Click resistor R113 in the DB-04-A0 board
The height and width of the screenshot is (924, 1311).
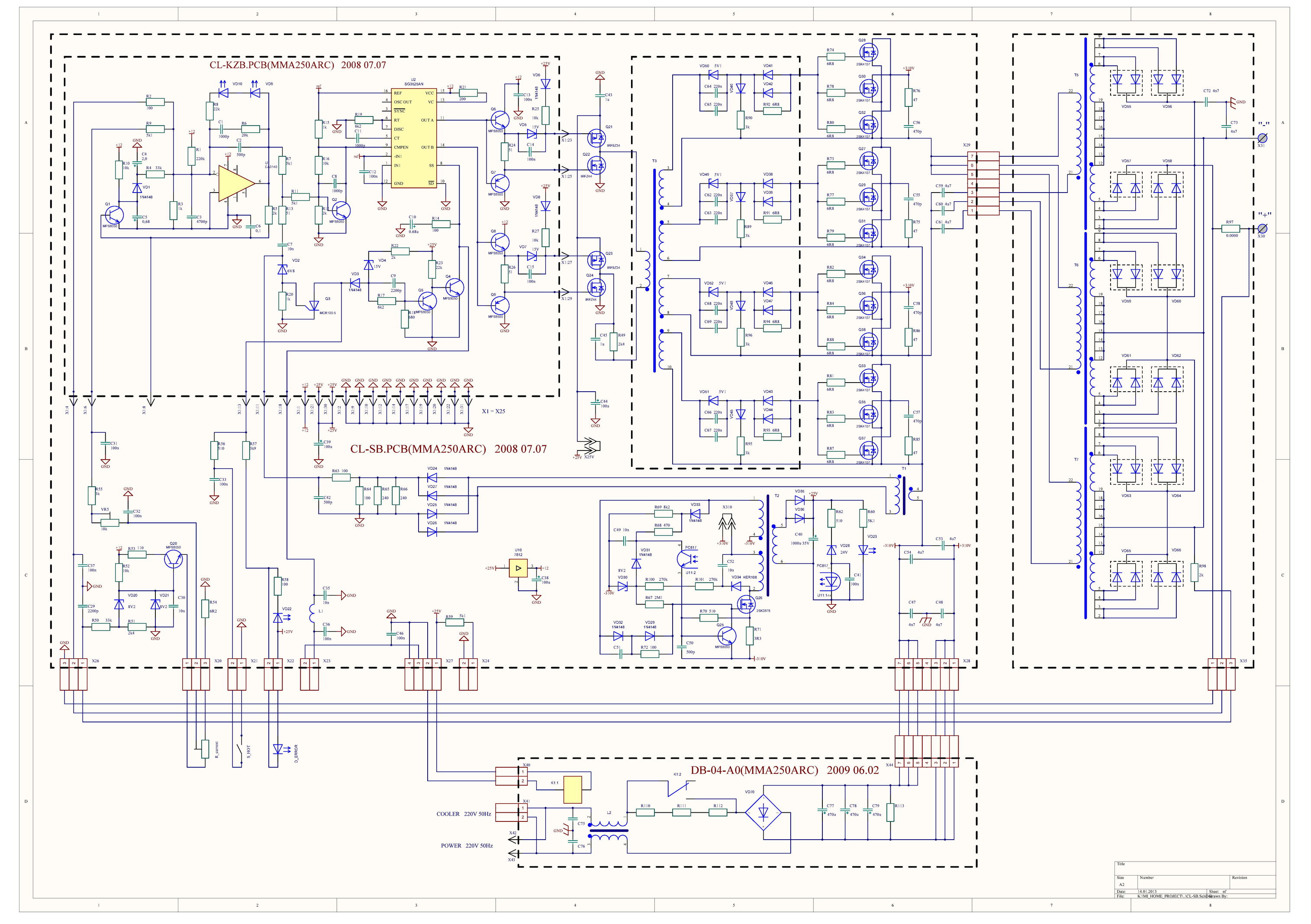click(x=890, y=812)
